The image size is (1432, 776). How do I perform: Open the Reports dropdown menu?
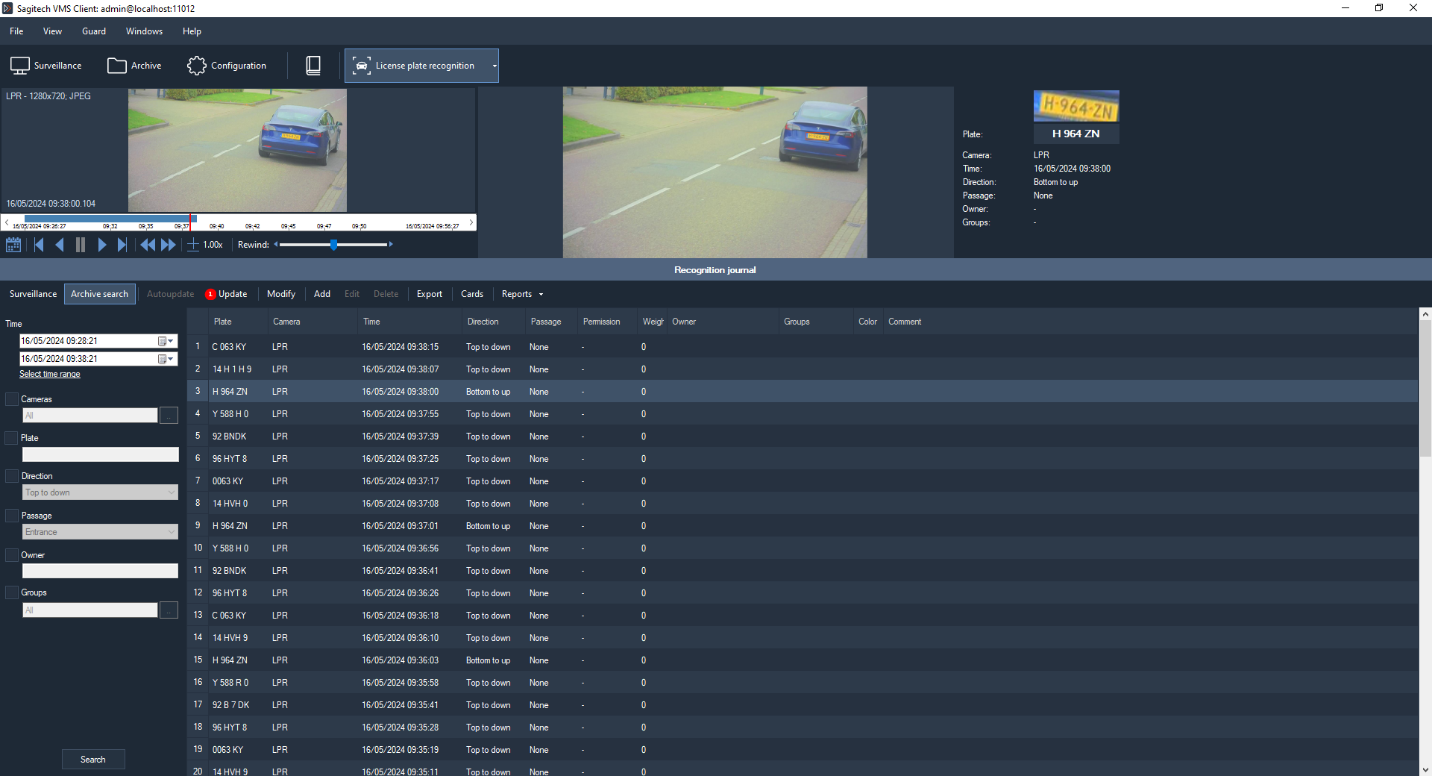point(522,294)
